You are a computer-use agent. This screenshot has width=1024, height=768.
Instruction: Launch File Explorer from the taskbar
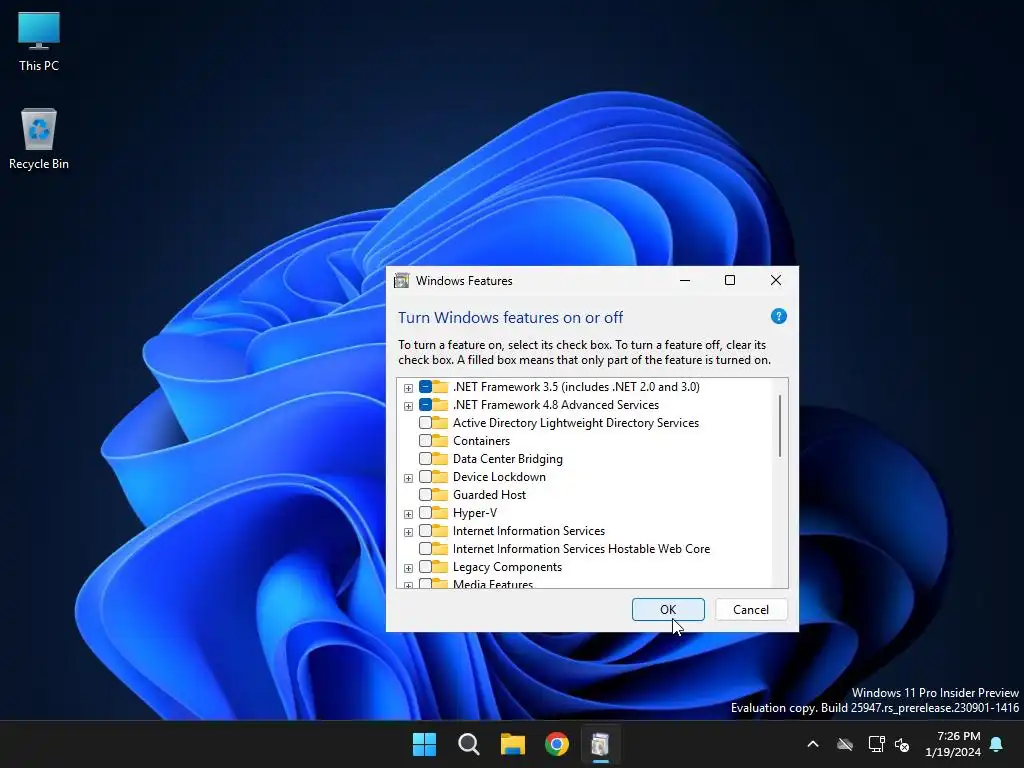click(513, 744)
